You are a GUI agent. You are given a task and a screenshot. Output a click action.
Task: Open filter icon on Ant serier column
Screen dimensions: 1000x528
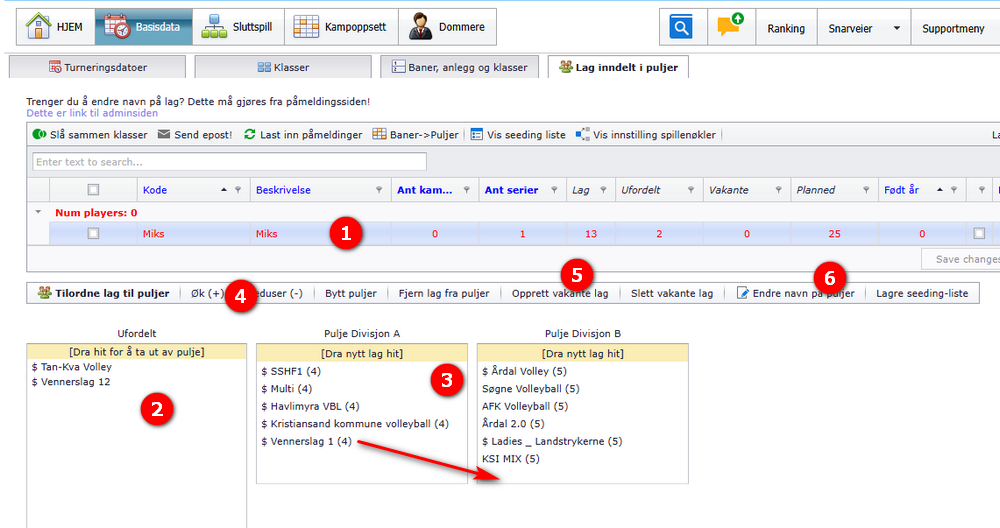[x=554, y=190]
